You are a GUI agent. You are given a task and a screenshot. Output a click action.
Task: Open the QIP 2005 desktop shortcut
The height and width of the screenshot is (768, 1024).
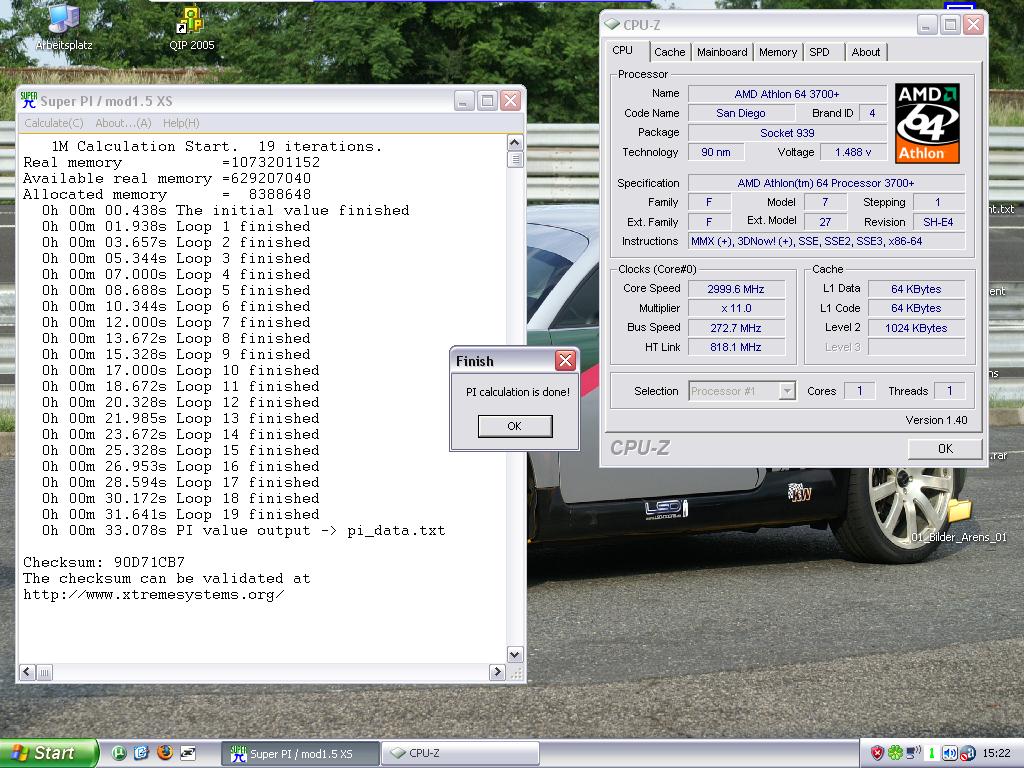(191, 28)
